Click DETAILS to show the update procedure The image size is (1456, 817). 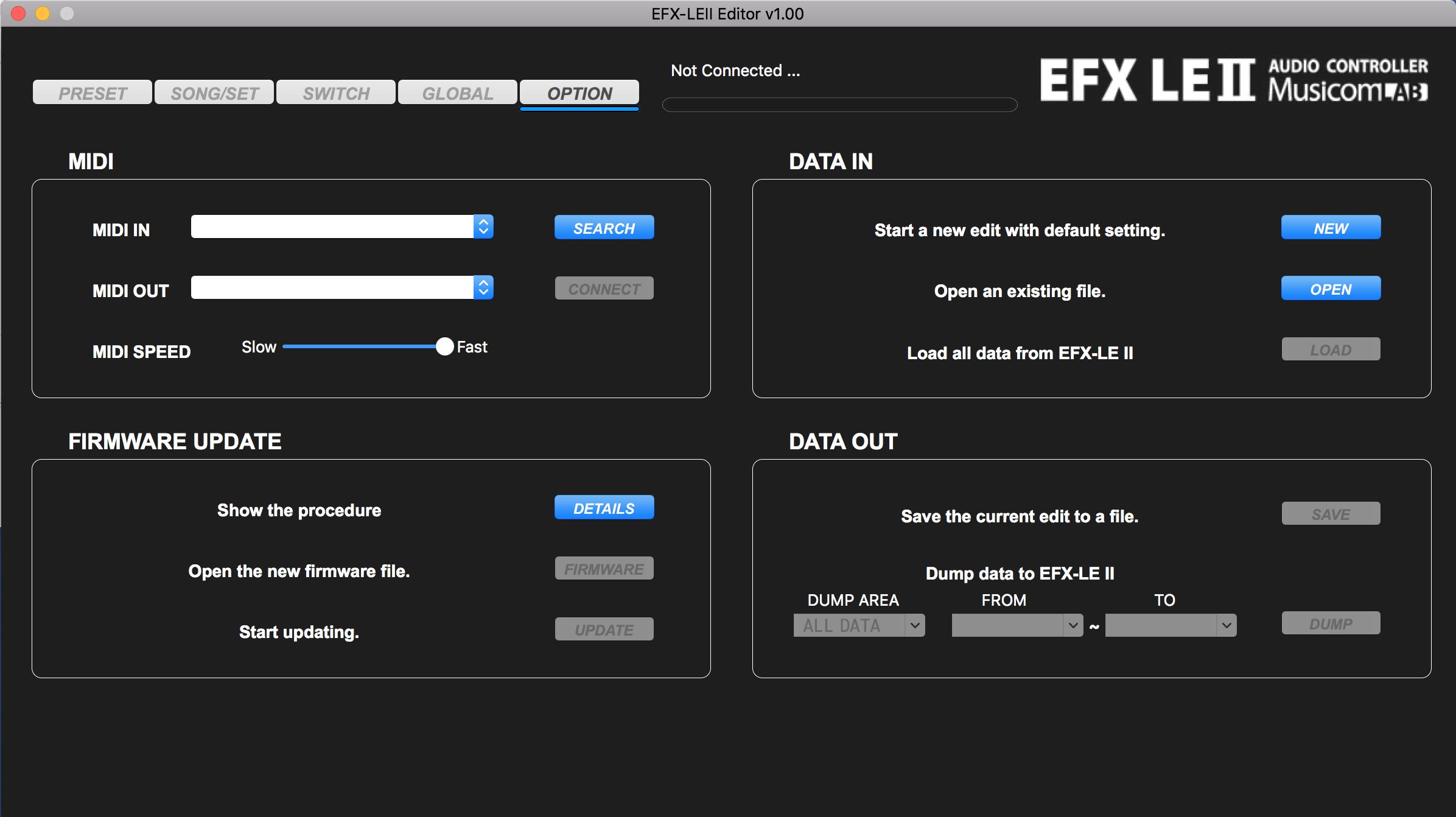603,507
